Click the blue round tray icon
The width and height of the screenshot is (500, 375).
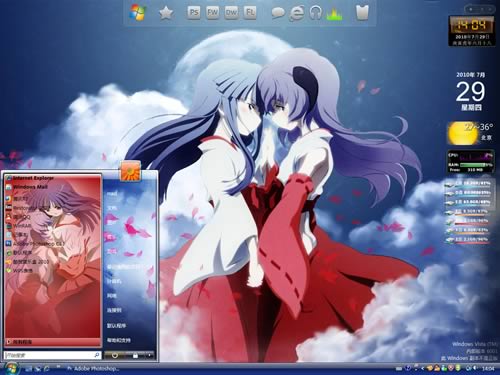(407, 368)
